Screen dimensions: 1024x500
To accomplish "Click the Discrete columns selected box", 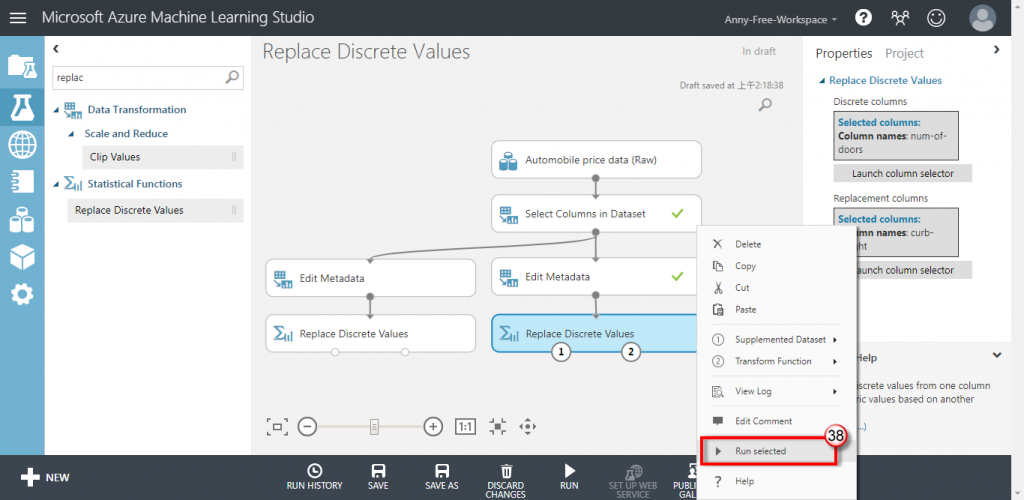I will [896, 136].
